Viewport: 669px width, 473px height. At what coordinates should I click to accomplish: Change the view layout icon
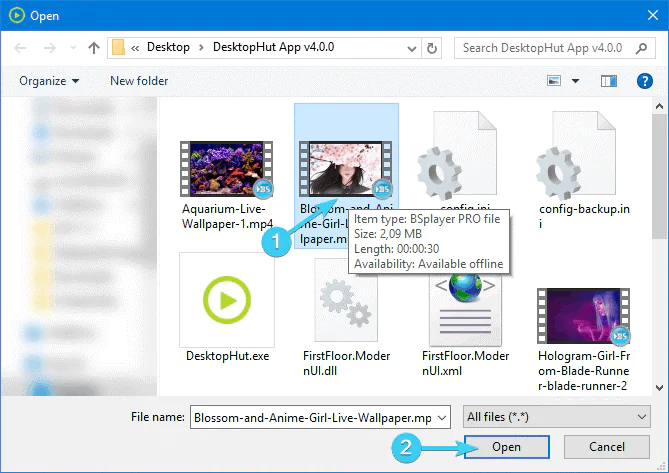[x=554, y=80]
